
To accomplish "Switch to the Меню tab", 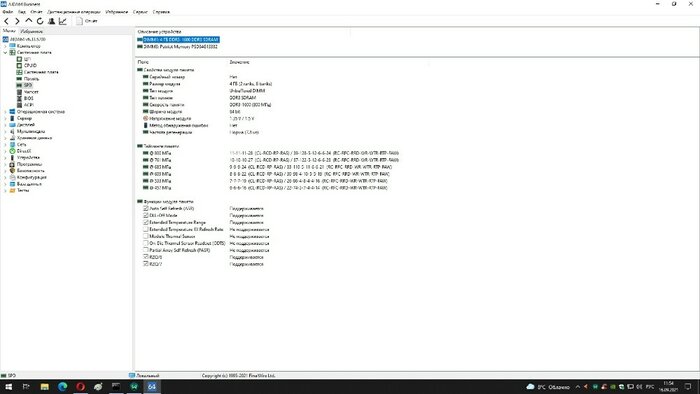I will tap(9, 31).
